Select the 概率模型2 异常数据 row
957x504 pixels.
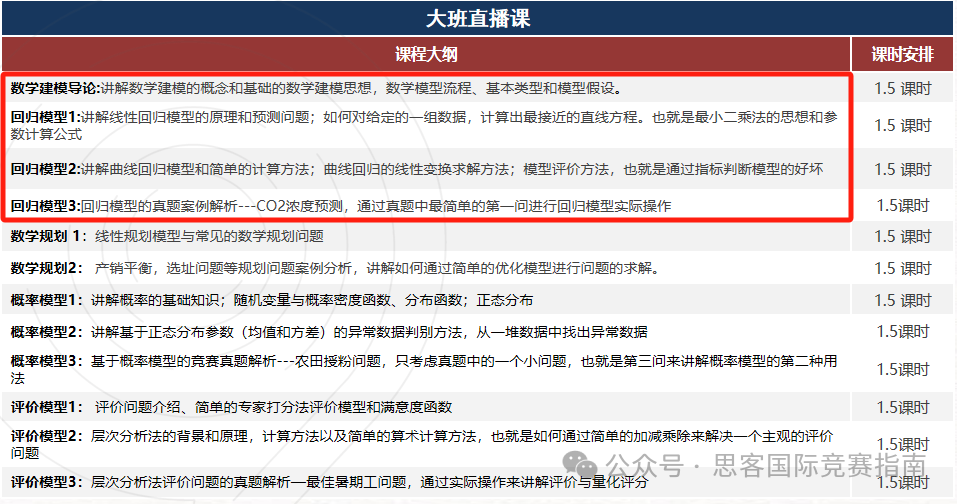pyautogui.click(x=328, y=332)
